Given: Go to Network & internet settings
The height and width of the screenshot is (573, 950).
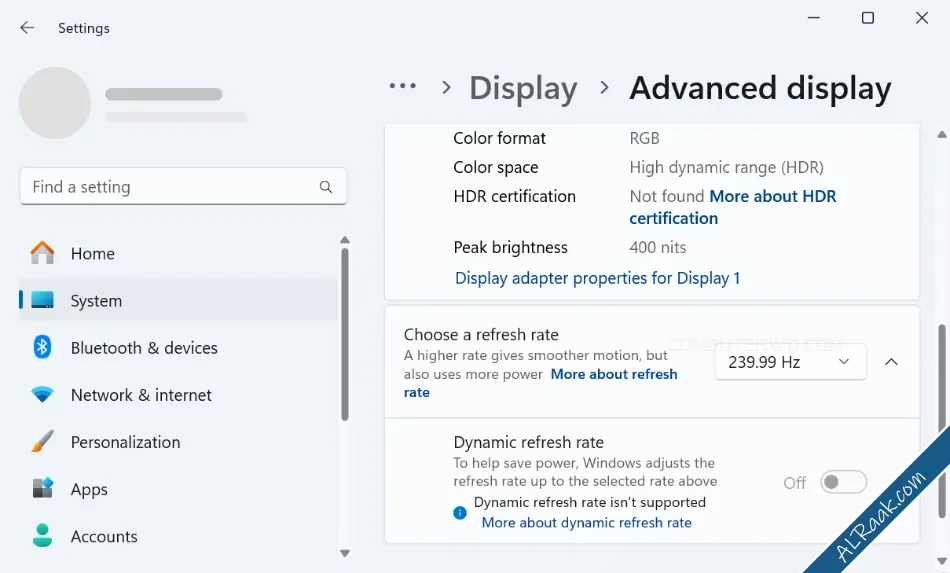Looking at the screenshot, I should point(179,395).
